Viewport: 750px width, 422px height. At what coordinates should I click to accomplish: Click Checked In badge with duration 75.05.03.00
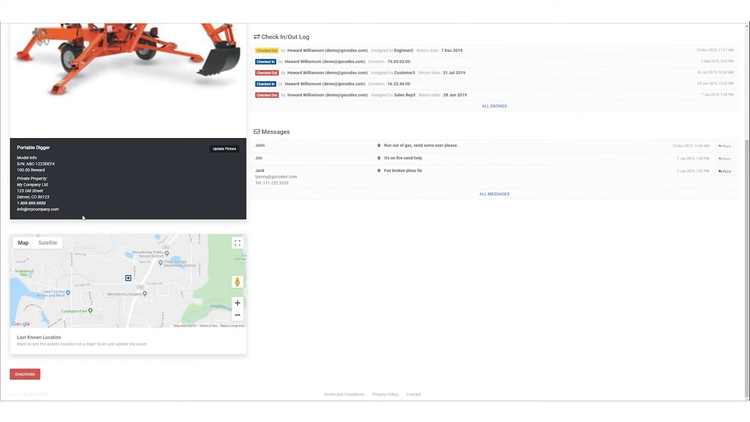pyautogui.click(x=265, y=62)
